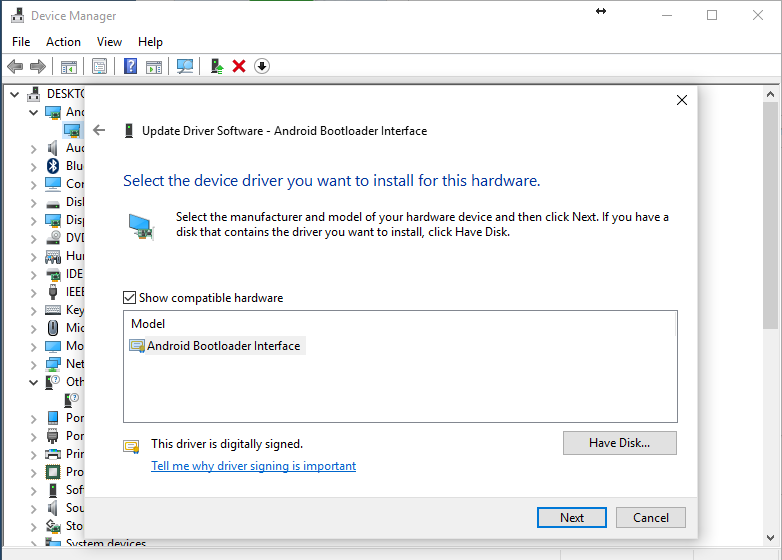Open the Action menu

63,42
